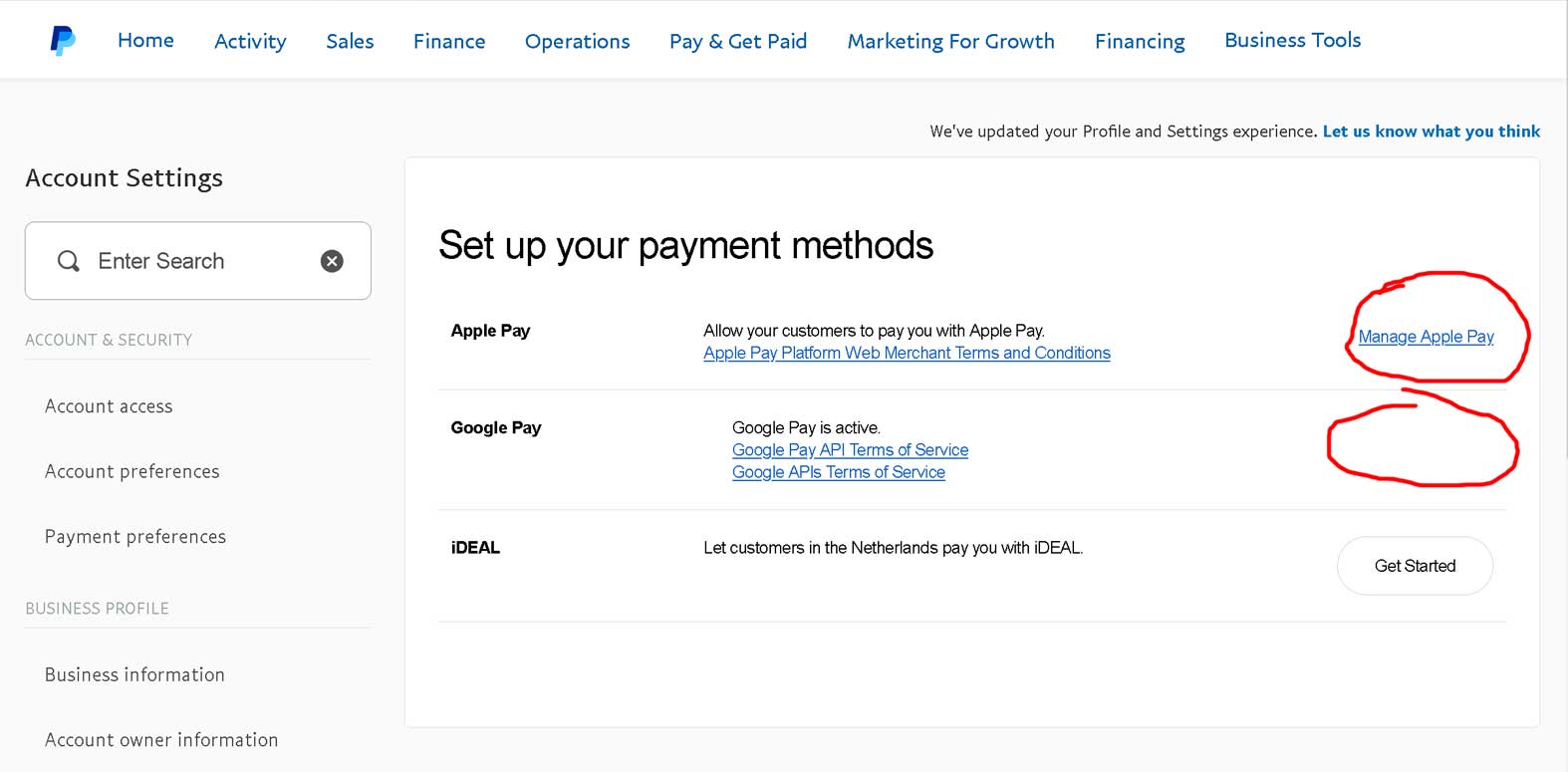
Task: Open Marketing For Growth menu
Action: (x=950, y=41)
